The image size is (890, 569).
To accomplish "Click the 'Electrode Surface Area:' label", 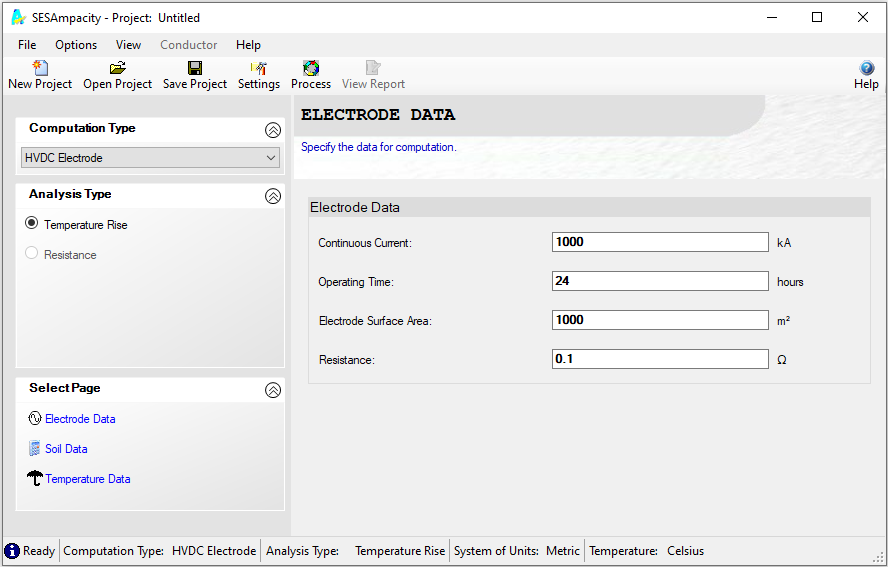I will (375, 321).
